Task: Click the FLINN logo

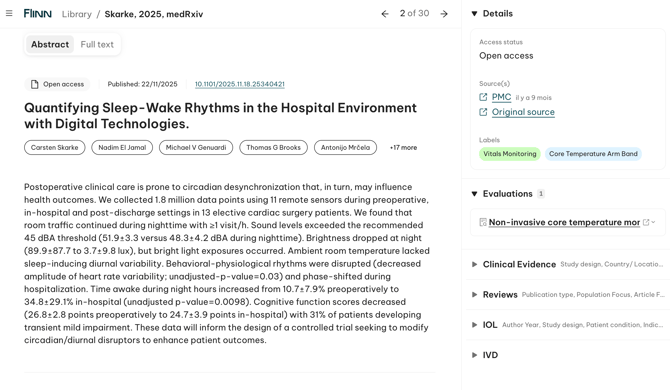Action: coord(38,14)
